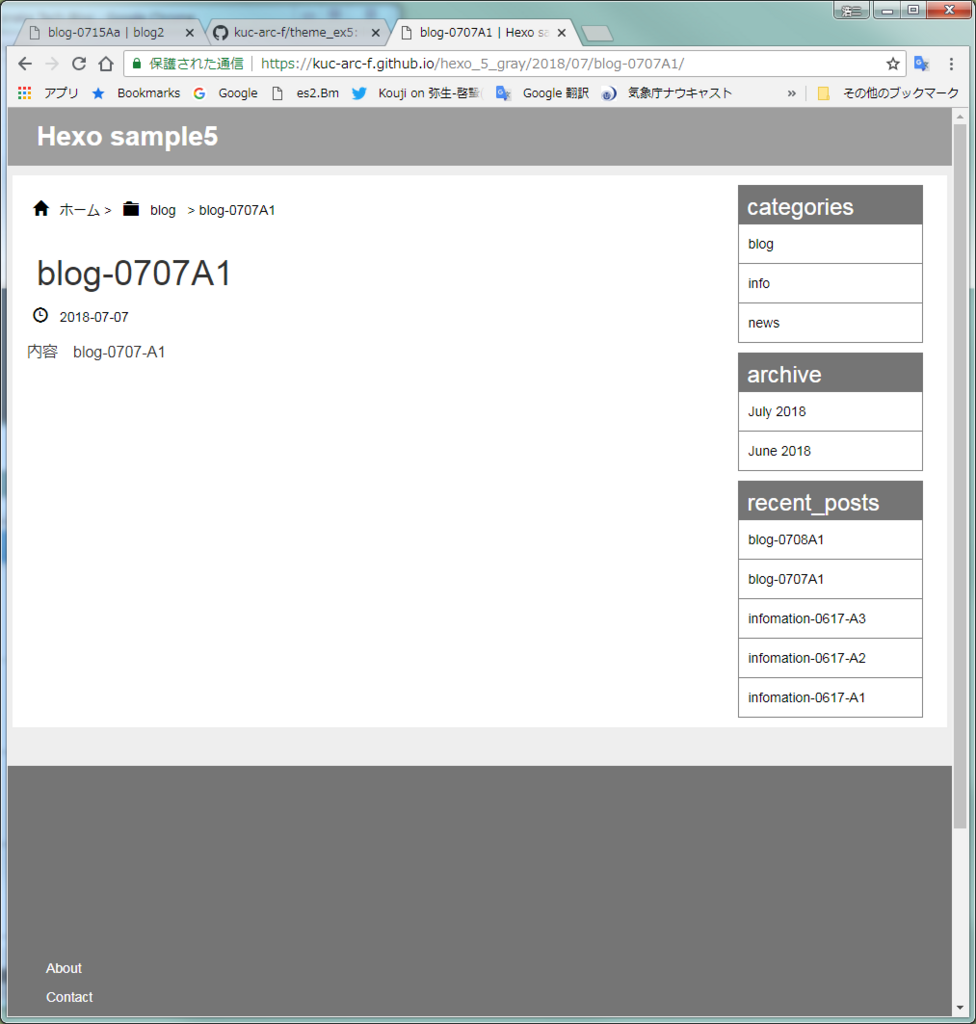Go back with the browser back arrow

(25, 63)
